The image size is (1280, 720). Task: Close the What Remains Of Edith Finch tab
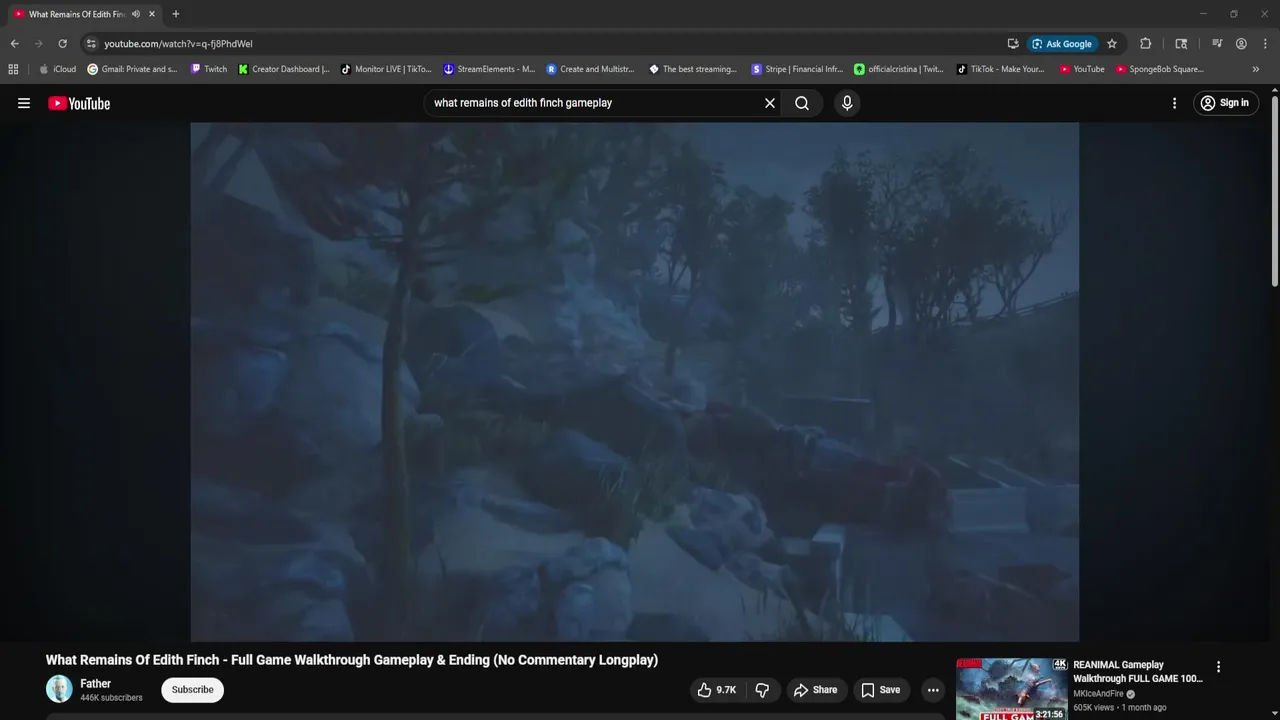(152, 14)
